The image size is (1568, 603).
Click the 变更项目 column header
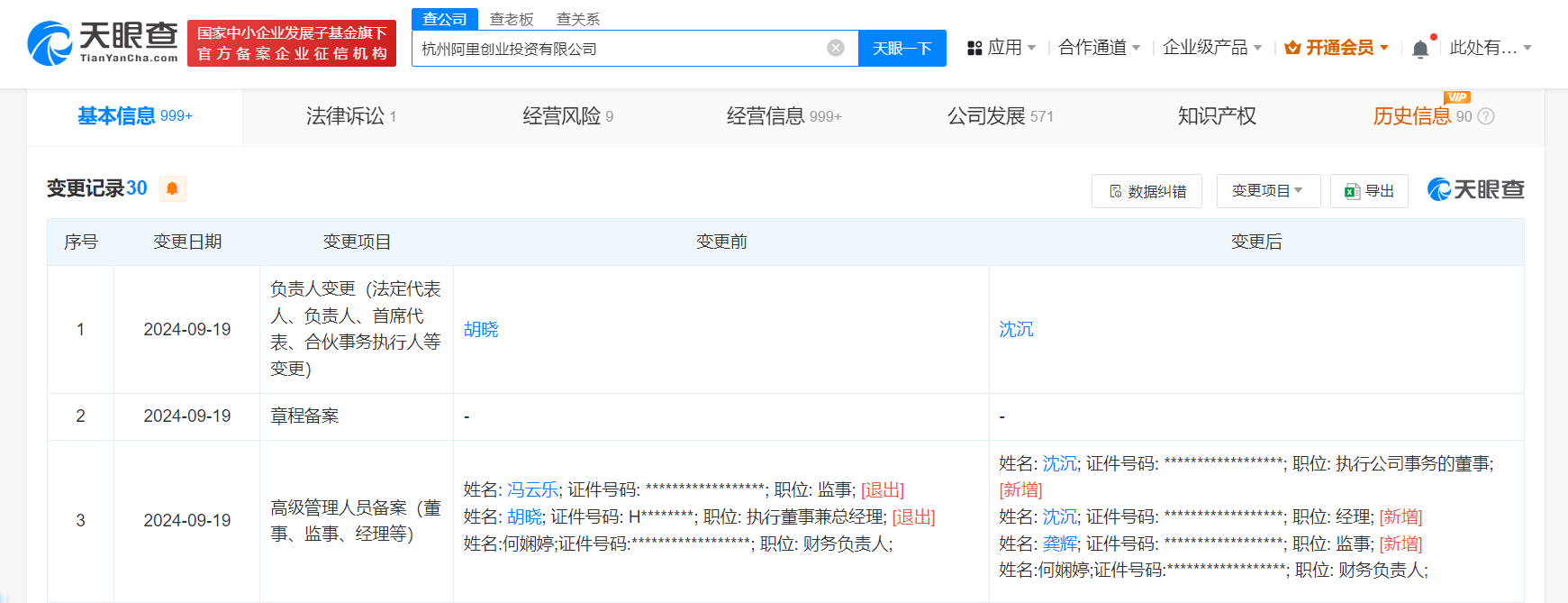click(x=357, y=242)
